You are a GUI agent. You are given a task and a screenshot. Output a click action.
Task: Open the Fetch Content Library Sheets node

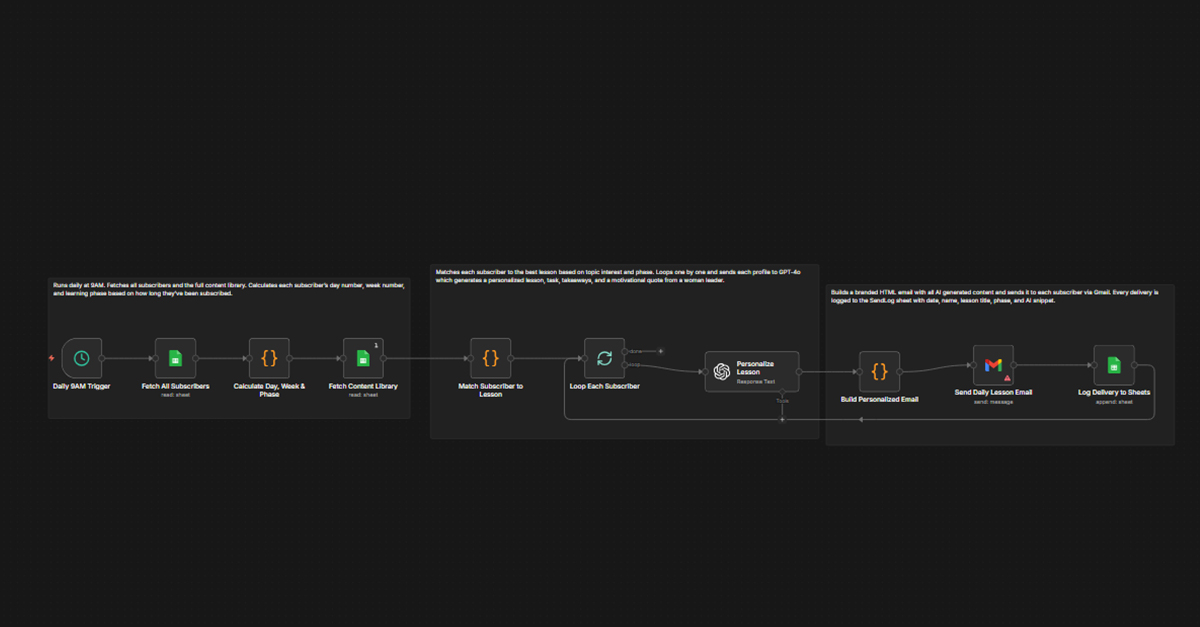click(x=363, y=358)
